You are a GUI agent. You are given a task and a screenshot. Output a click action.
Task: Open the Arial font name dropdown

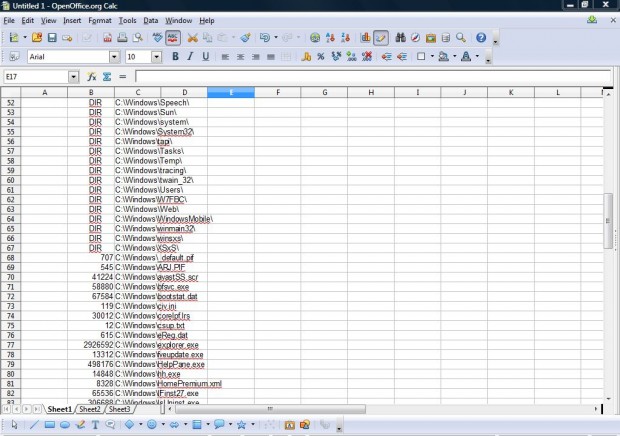114,57
